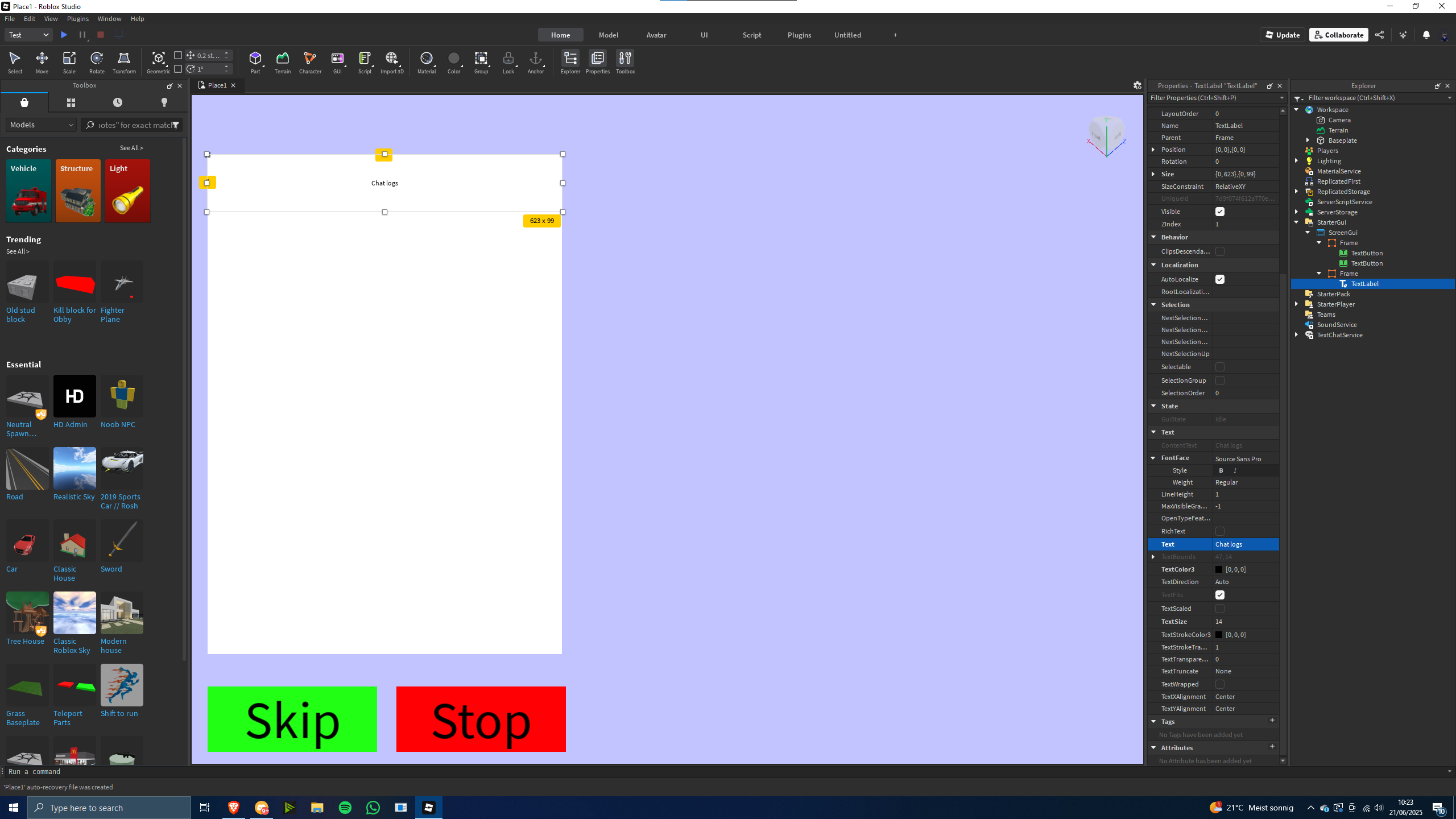Click the Toolbox search field
Viewport: 1456px width, 819px height.
[x=132, y=125]
